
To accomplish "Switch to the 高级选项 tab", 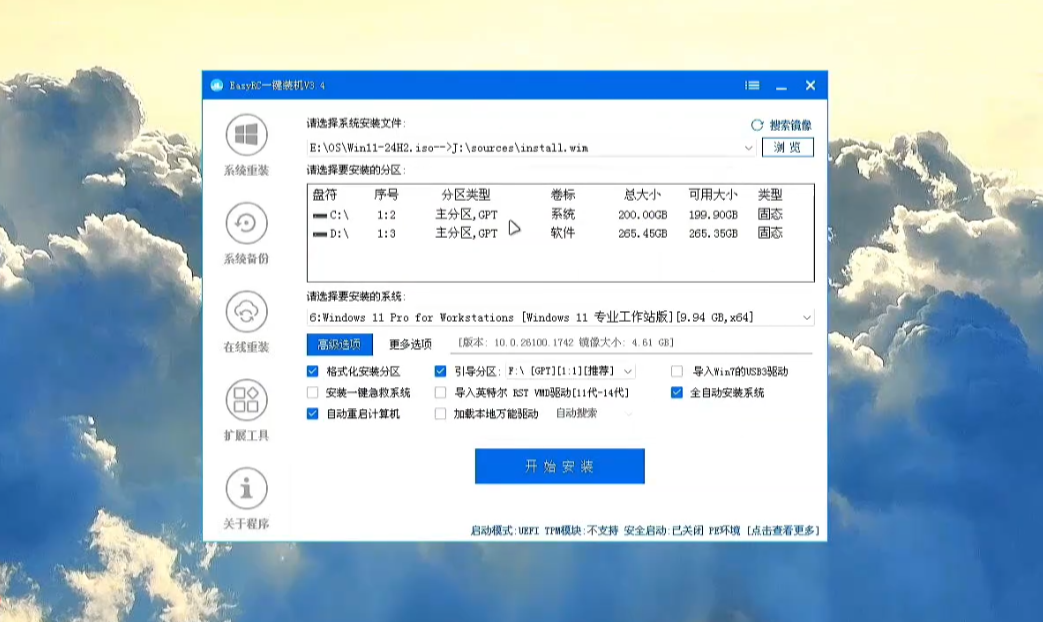I will click(x=339, y=344).
